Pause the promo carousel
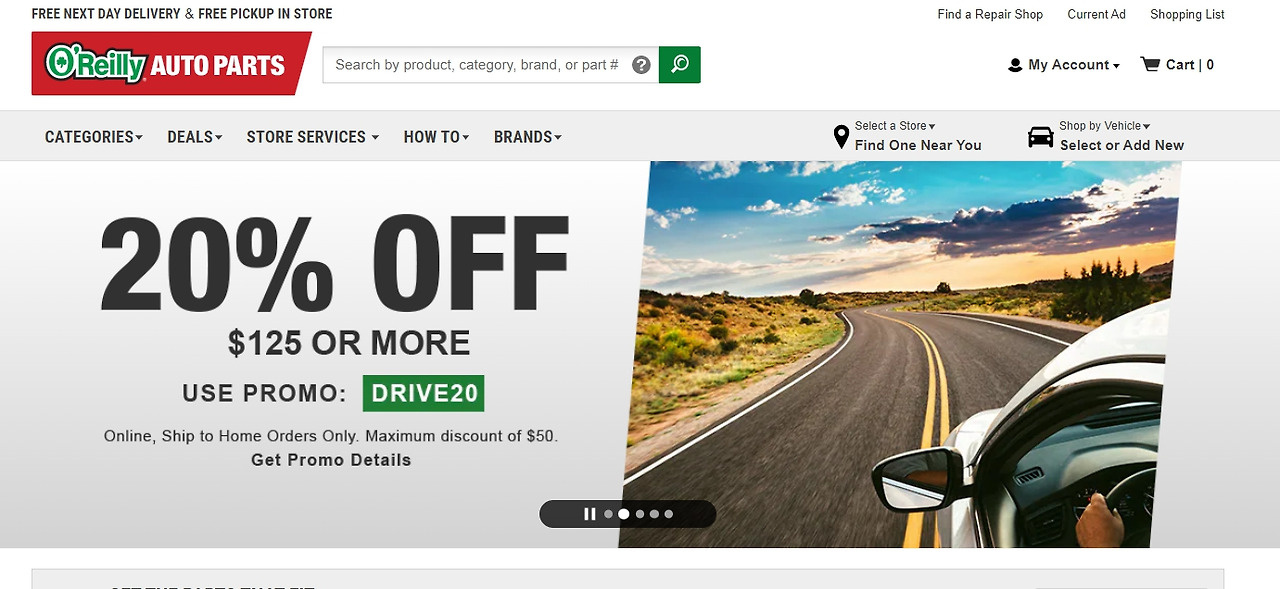Screen dimensions: 1280x589 590,514
